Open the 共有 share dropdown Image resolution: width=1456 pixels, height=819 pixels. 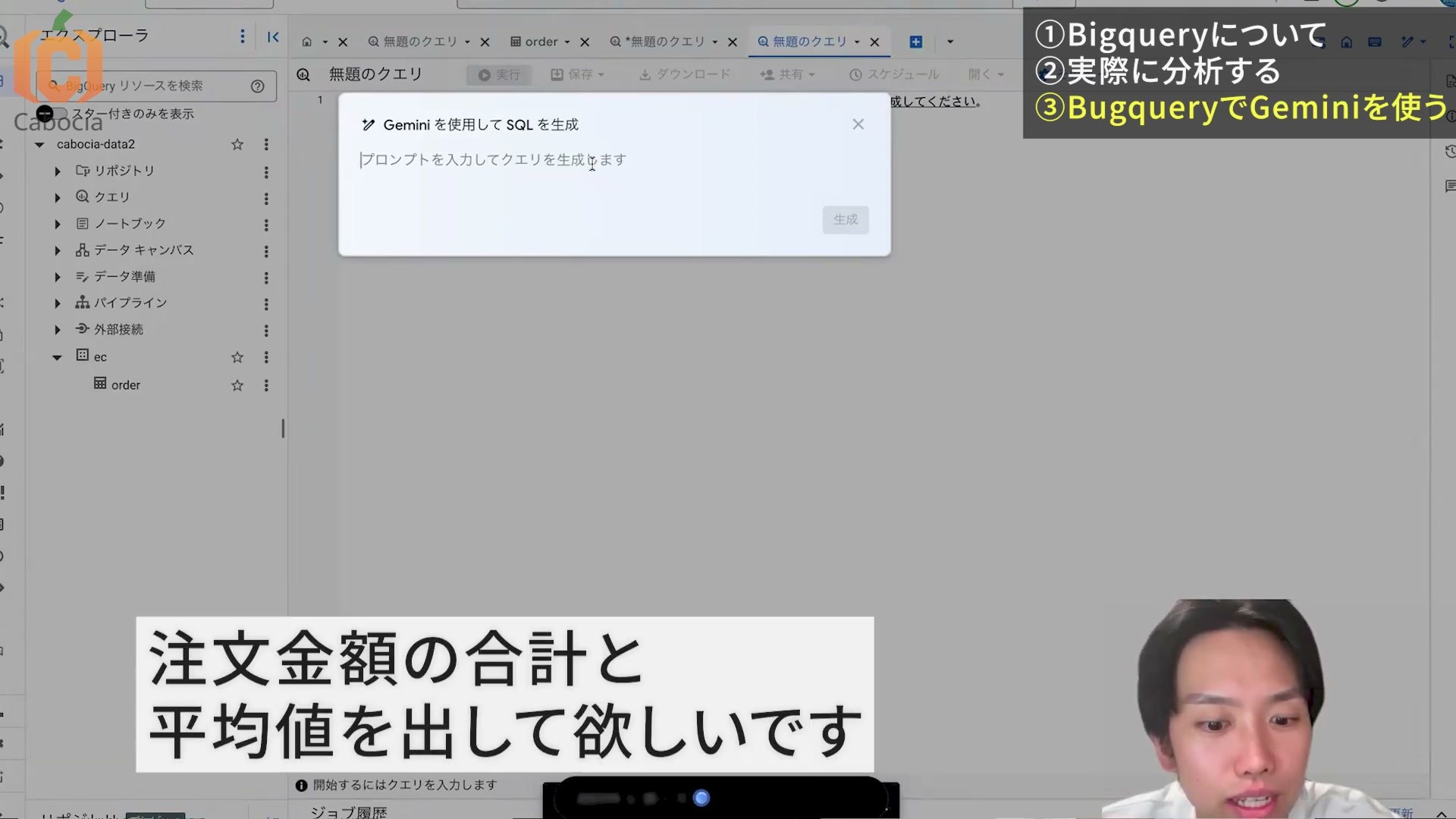(x=788, y=74)
